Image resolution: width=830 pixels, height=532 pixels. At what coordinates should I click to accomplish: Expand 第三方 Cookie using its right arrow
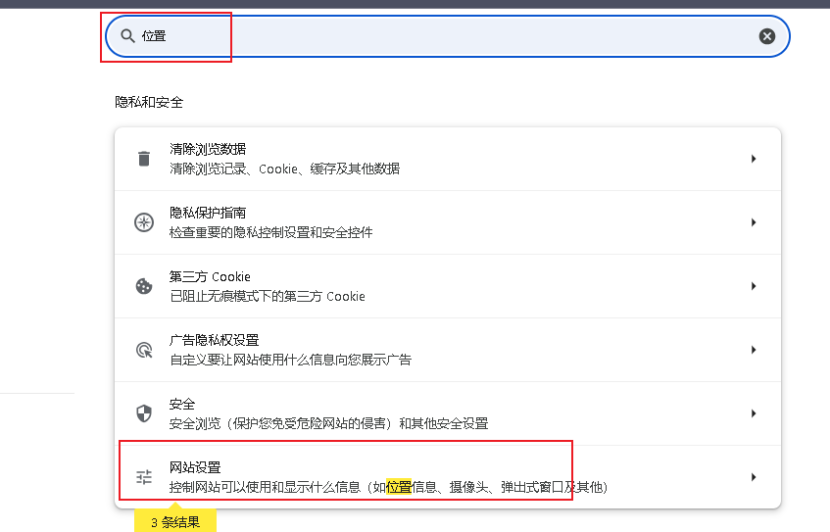pos(753,286)
